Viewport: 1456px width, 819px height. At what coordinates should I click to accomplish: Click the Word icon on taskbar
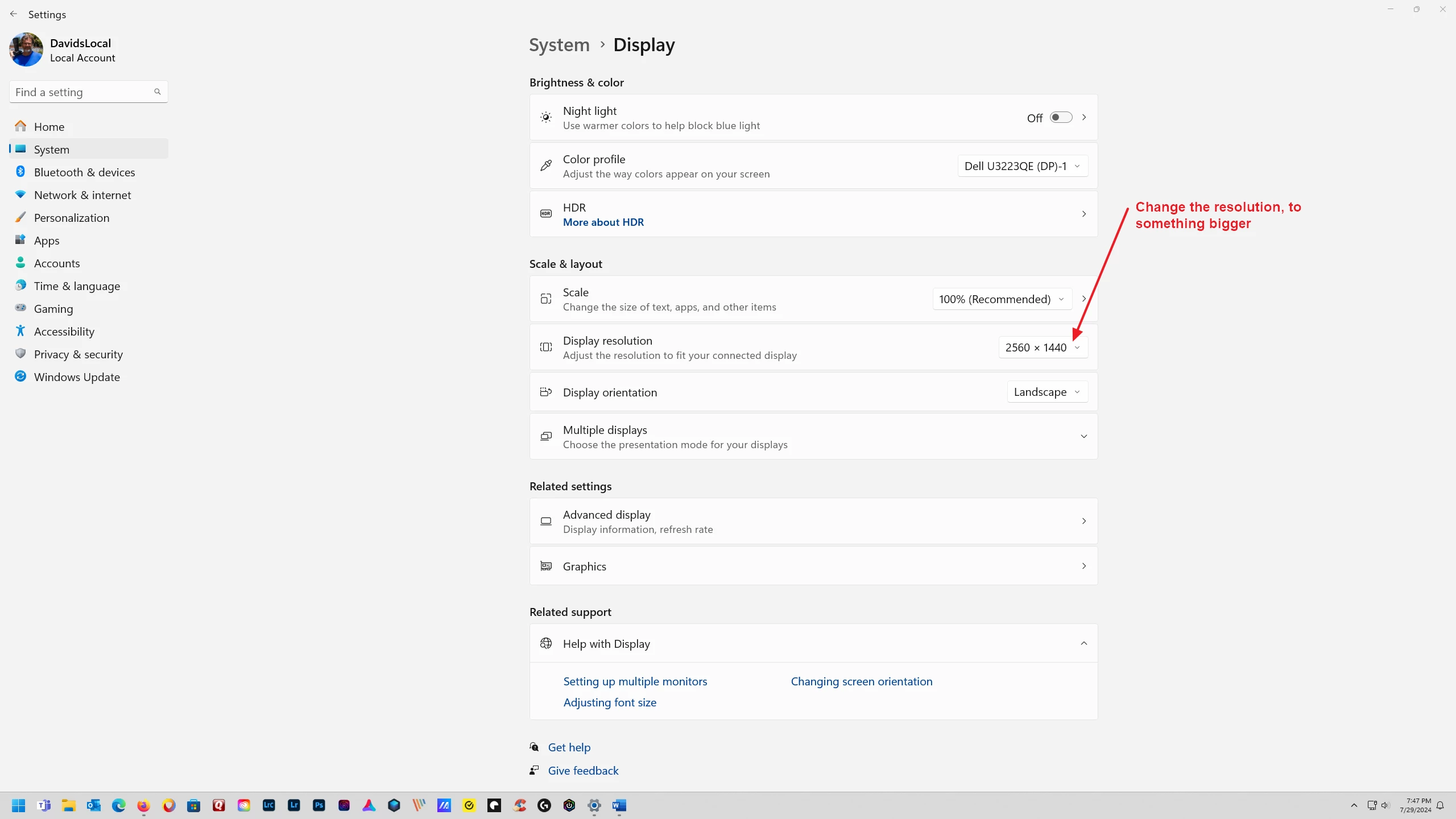(619, 805)
